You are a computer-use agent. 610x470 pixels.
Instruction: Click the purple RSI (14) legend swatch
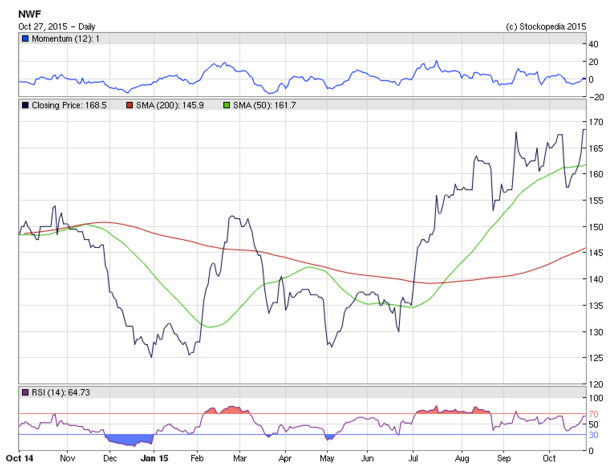point(25,393)
